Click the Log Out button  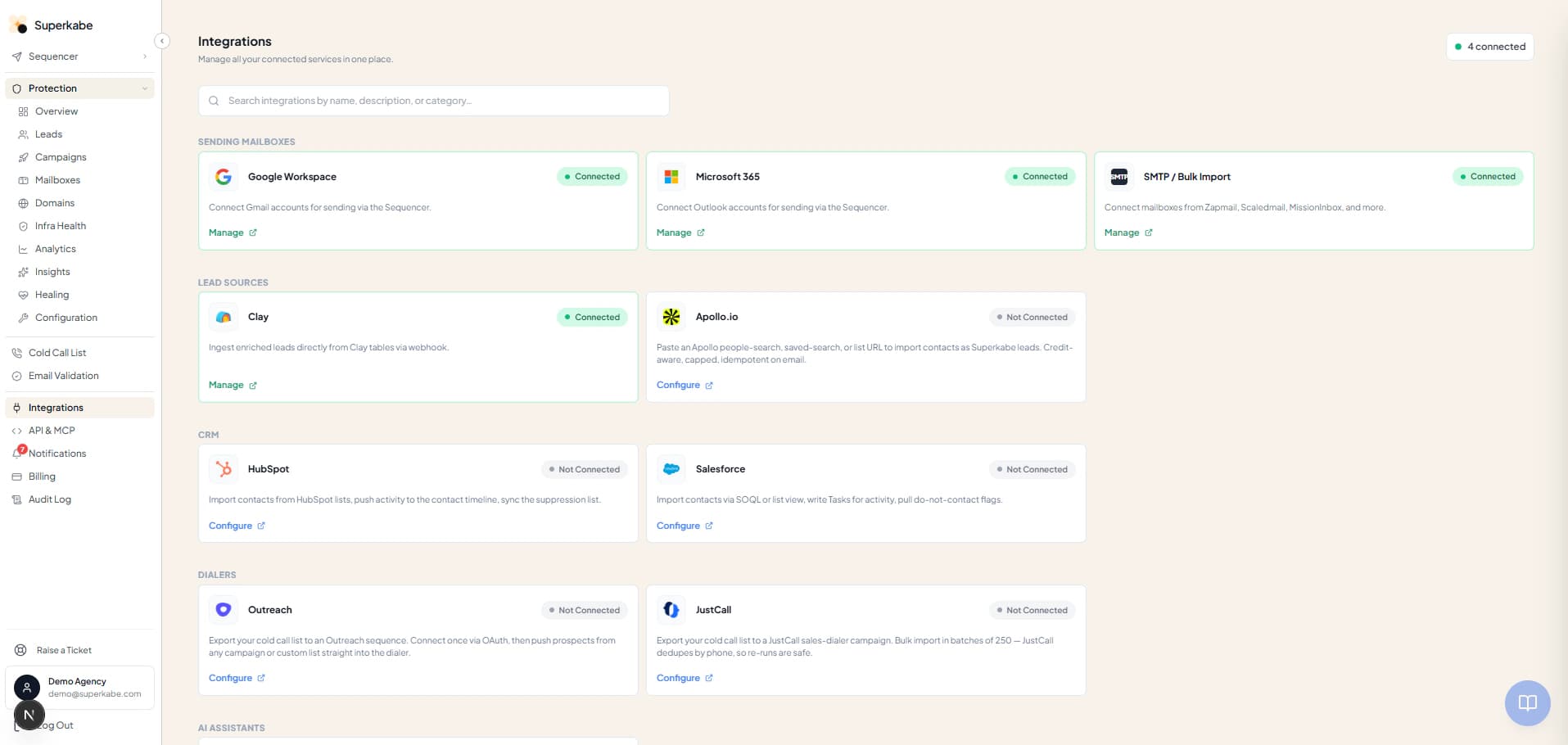pos(54,725)
